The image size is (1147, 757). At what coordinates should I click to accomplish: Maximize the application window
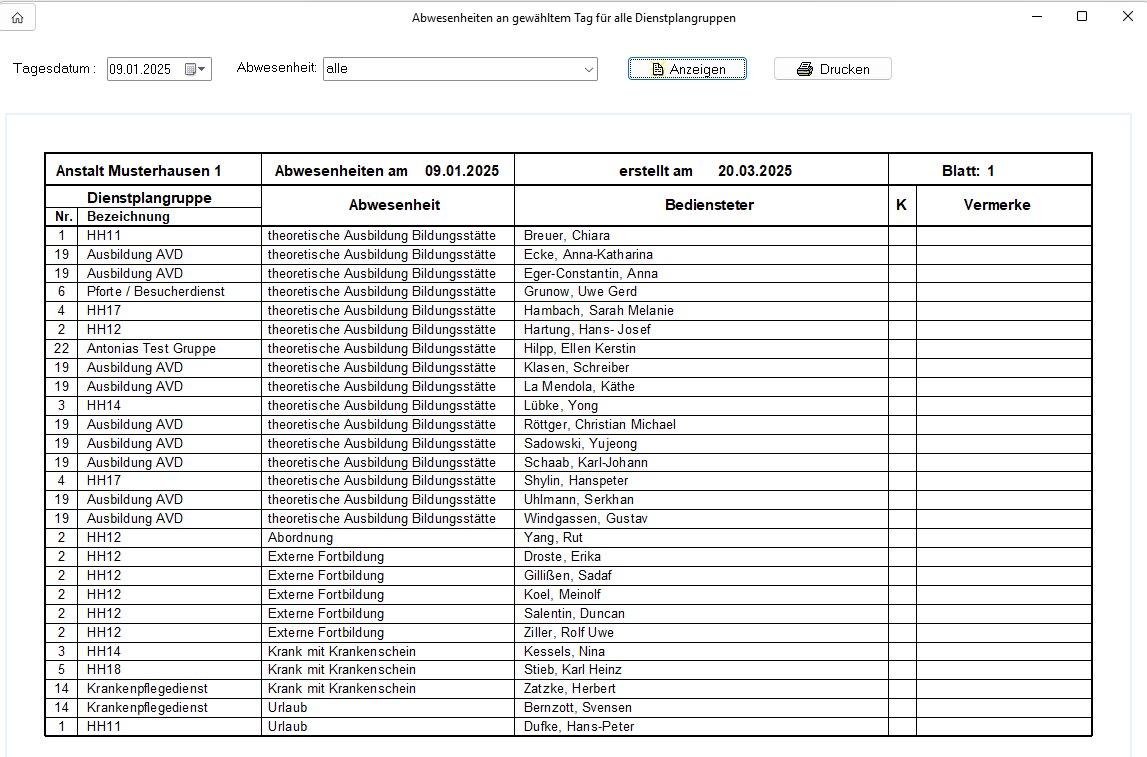(1082, 16)
